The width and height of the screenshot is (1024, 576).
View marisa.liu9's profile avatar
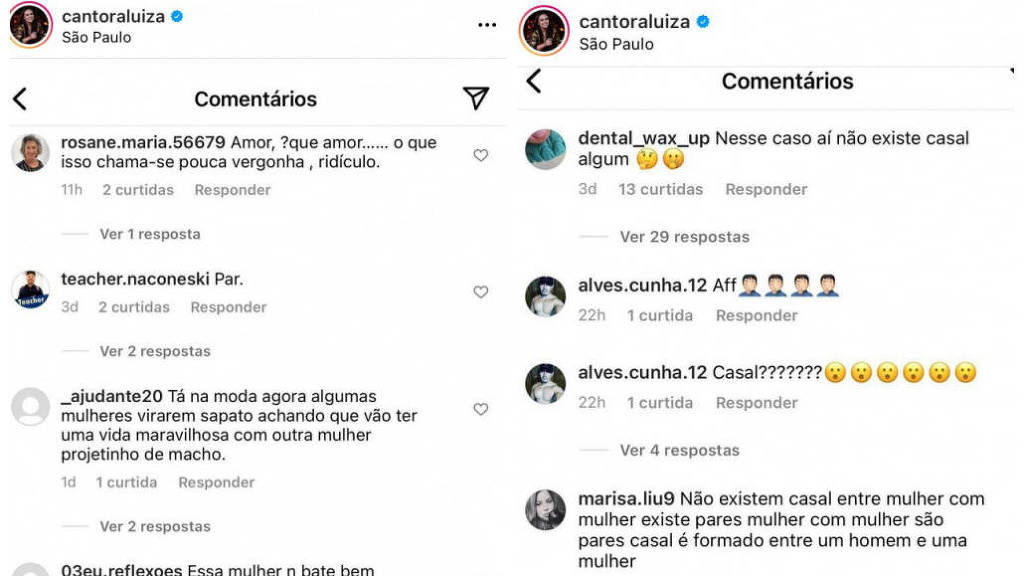tap(545, 510)
